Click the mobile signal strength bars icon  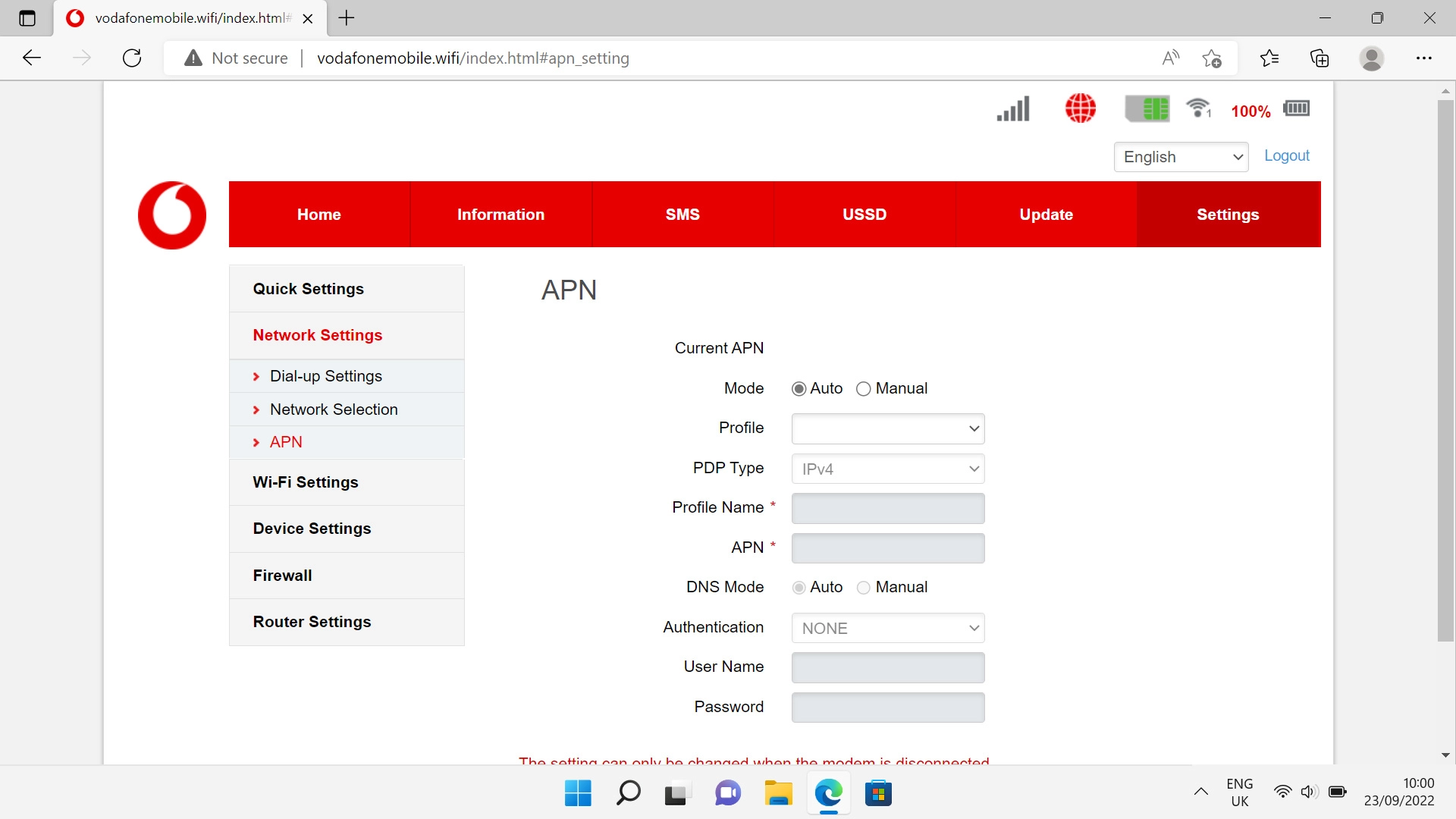point(1013,108)
